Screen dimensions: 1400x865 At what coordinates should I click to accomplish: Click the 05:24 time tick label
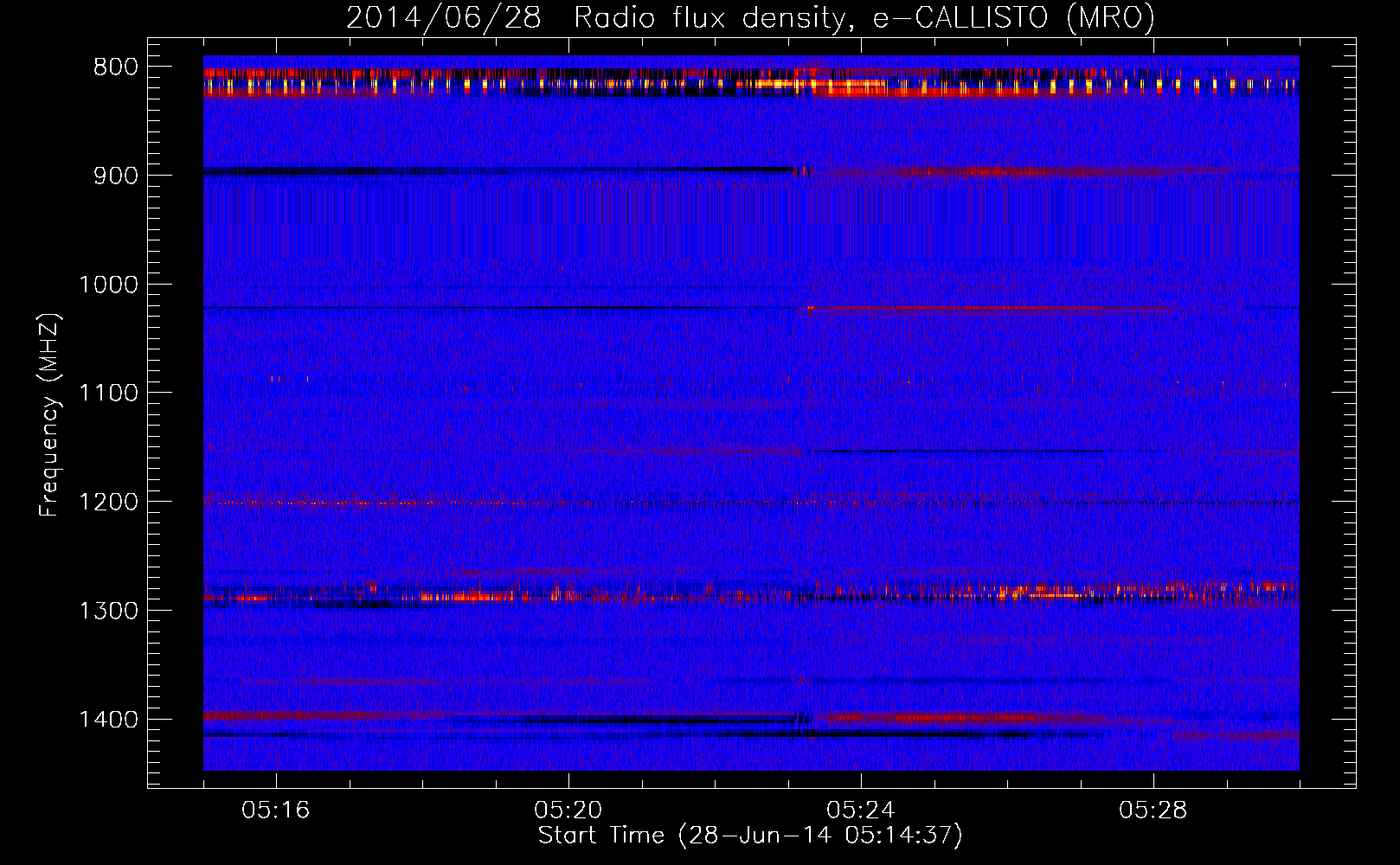click(861, 811)
